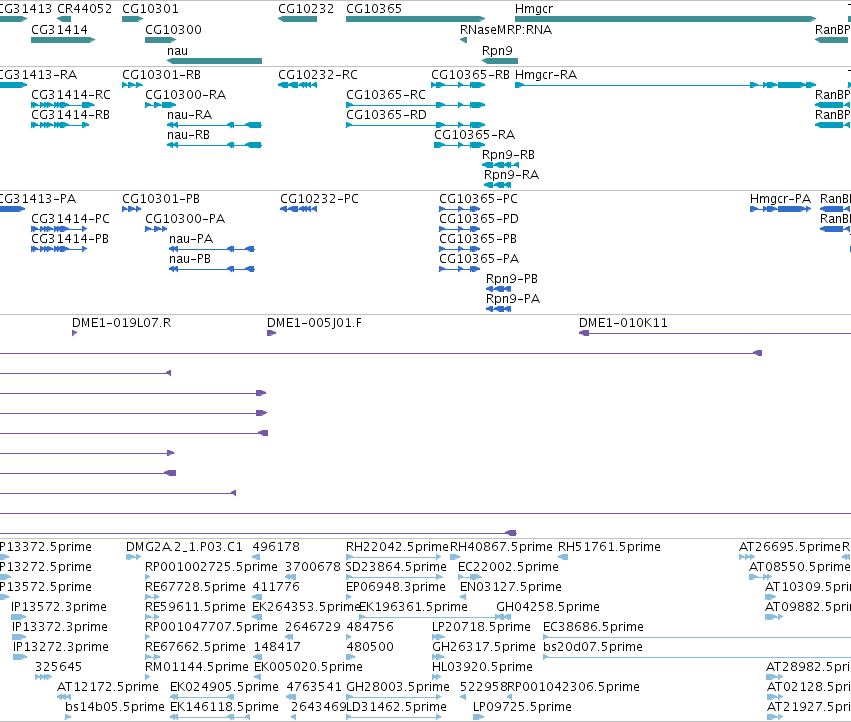Select the CG10232 gene label
This screenshot has height=722, width=851.
[x=306, y=9]
